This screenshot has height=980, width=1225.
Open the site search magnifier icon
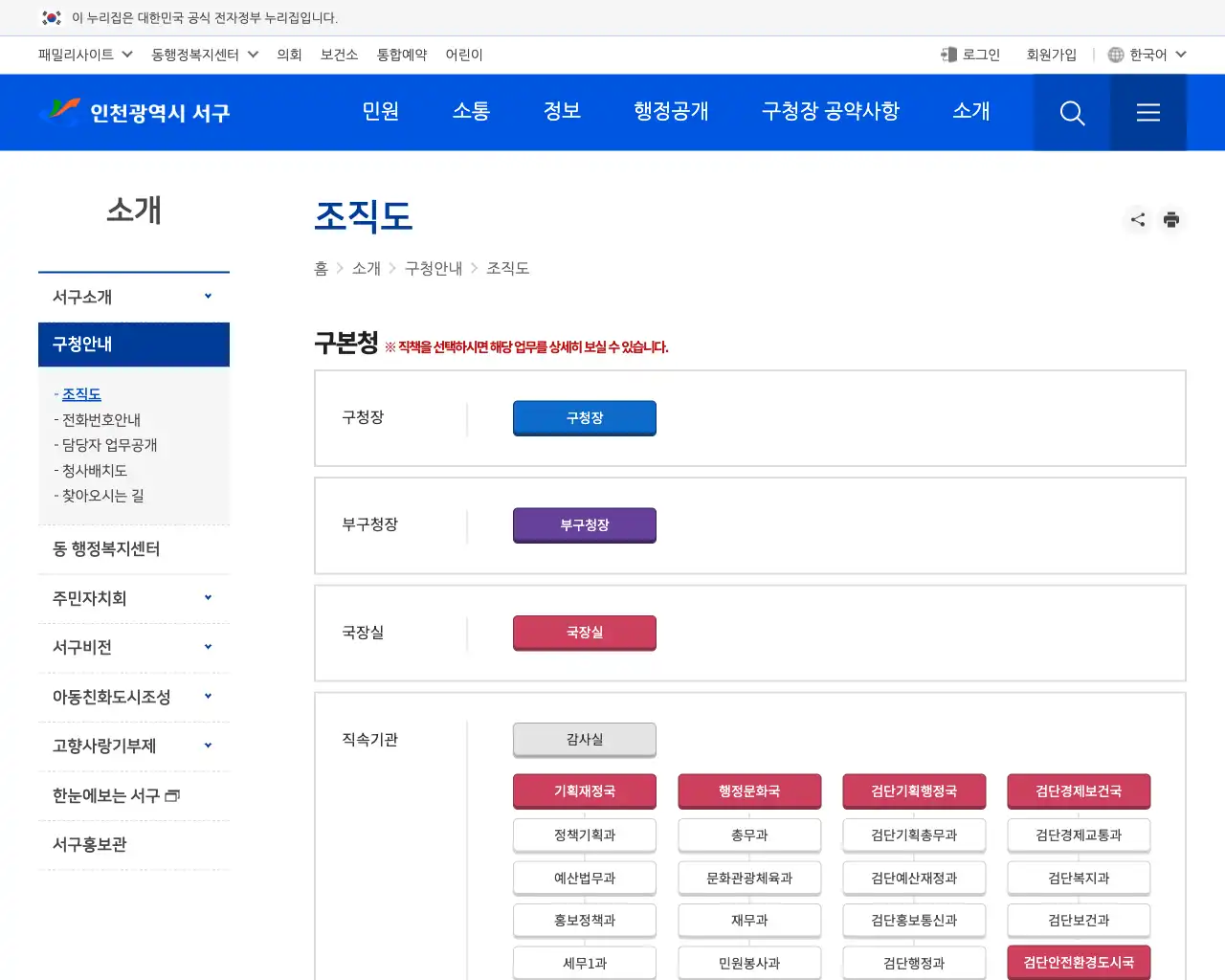pyautogui.click(x=1071, y=112)
